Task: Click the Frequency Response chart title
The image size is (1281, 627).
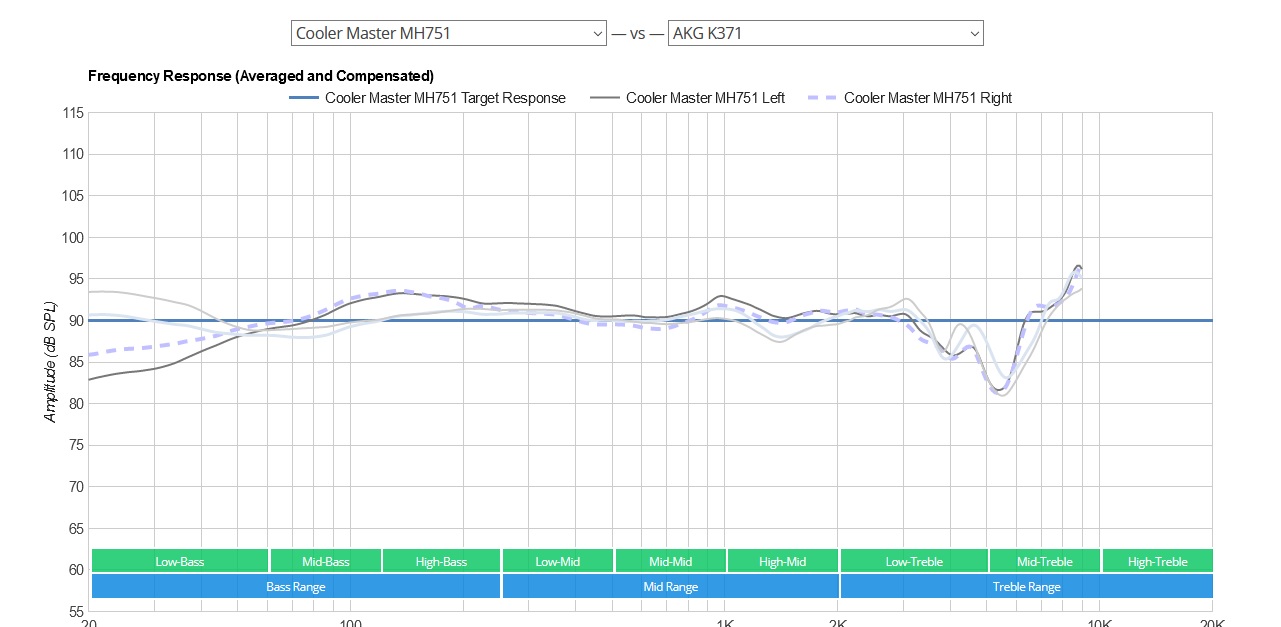Action: pyautogui.click(x=261, y=76)
